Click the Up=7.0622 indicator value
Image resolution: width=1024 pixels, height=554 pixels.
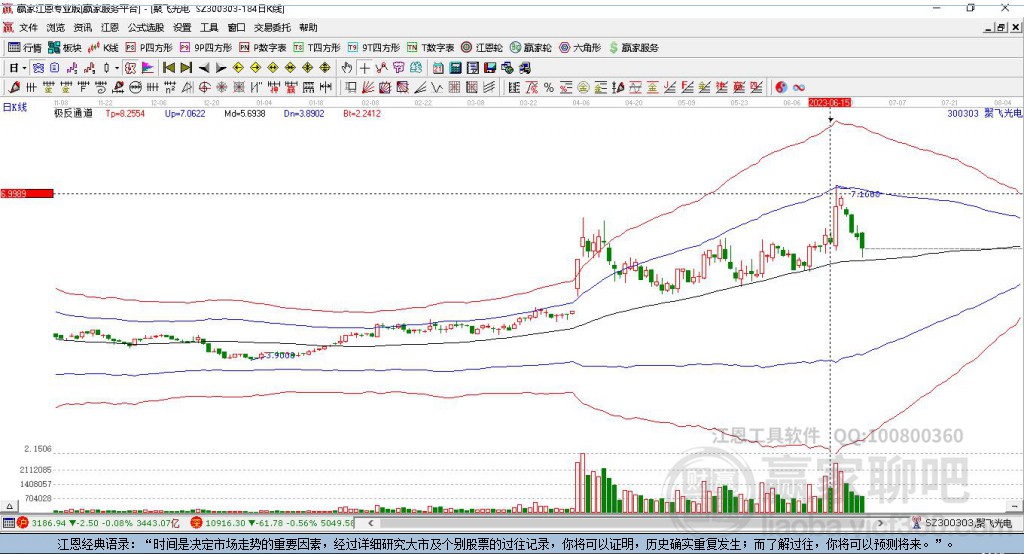click(185, 113)
